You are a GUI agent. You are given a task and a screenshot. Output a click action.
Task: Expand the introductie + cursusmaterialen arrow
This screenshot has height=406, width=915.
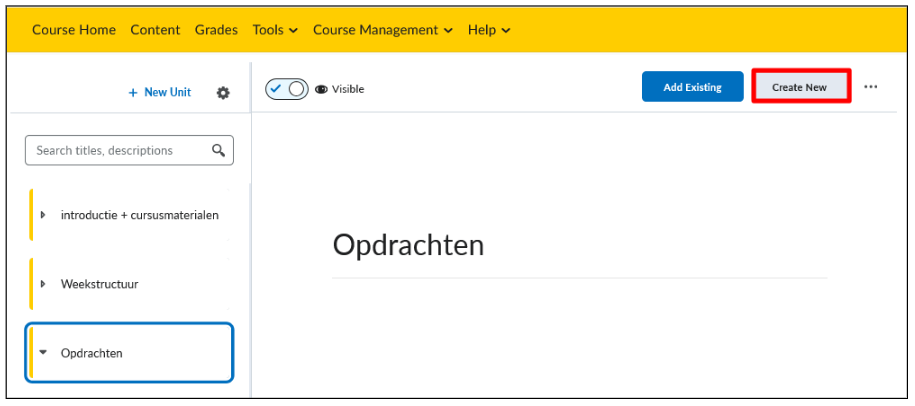pyautogui.click(x=43, y=215)
